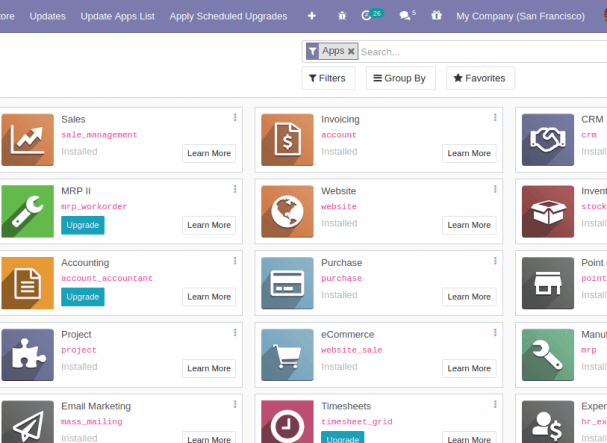Click Learn More on the Sales card
The height and width of the screenshot is (443, 607).
pyautogui.click(x=209, y=153)
